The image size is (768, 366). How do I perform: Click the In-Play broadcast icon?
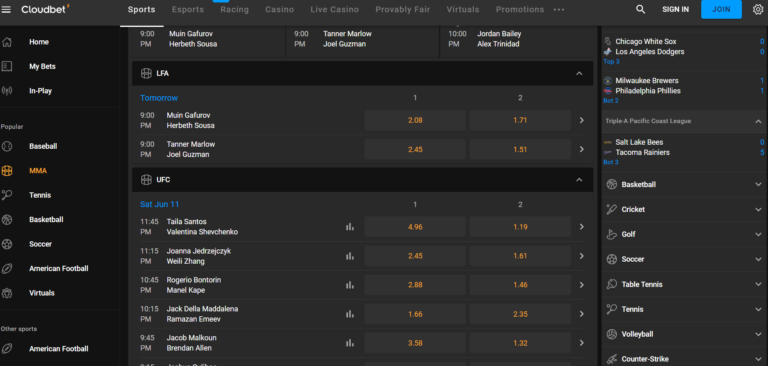tap(7, 91)
